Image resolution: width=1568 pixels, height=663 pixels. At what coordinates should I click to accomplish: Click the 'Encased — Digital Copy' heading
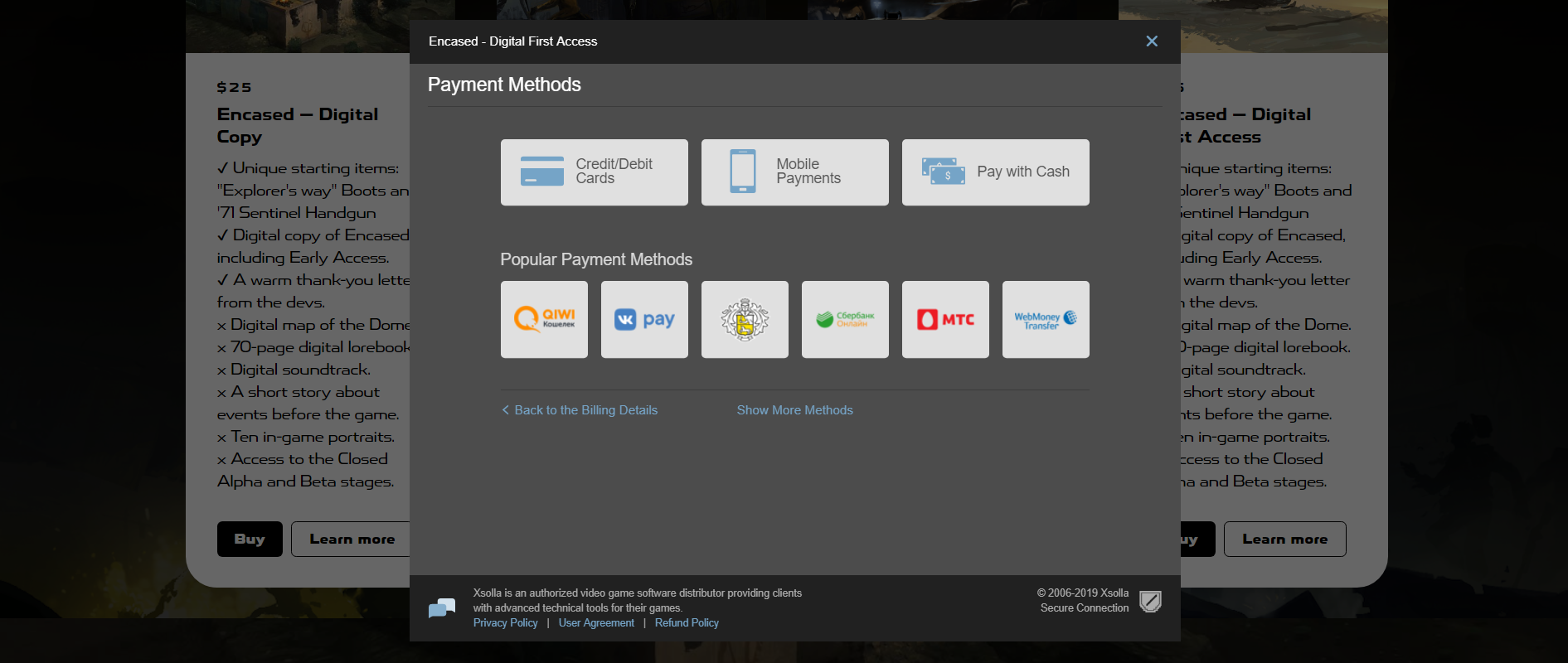(298, 125)
